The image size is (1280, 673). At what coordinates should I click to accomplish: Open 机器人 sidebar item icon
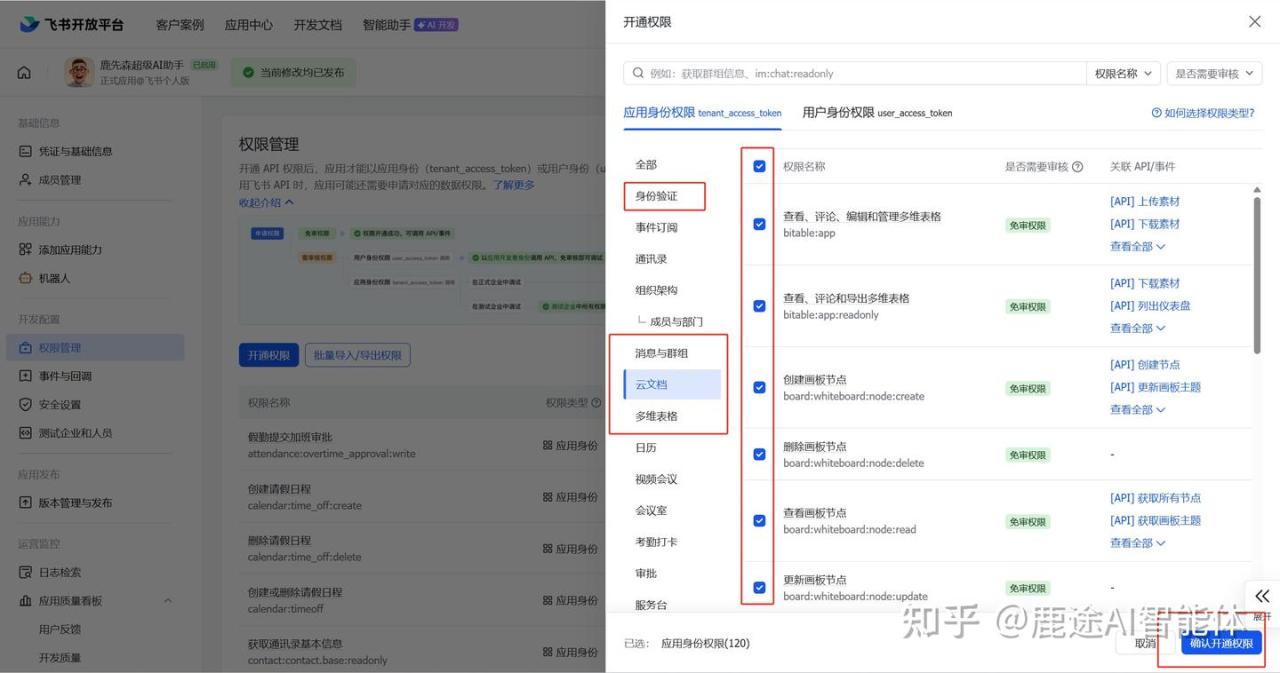(26, 278)
